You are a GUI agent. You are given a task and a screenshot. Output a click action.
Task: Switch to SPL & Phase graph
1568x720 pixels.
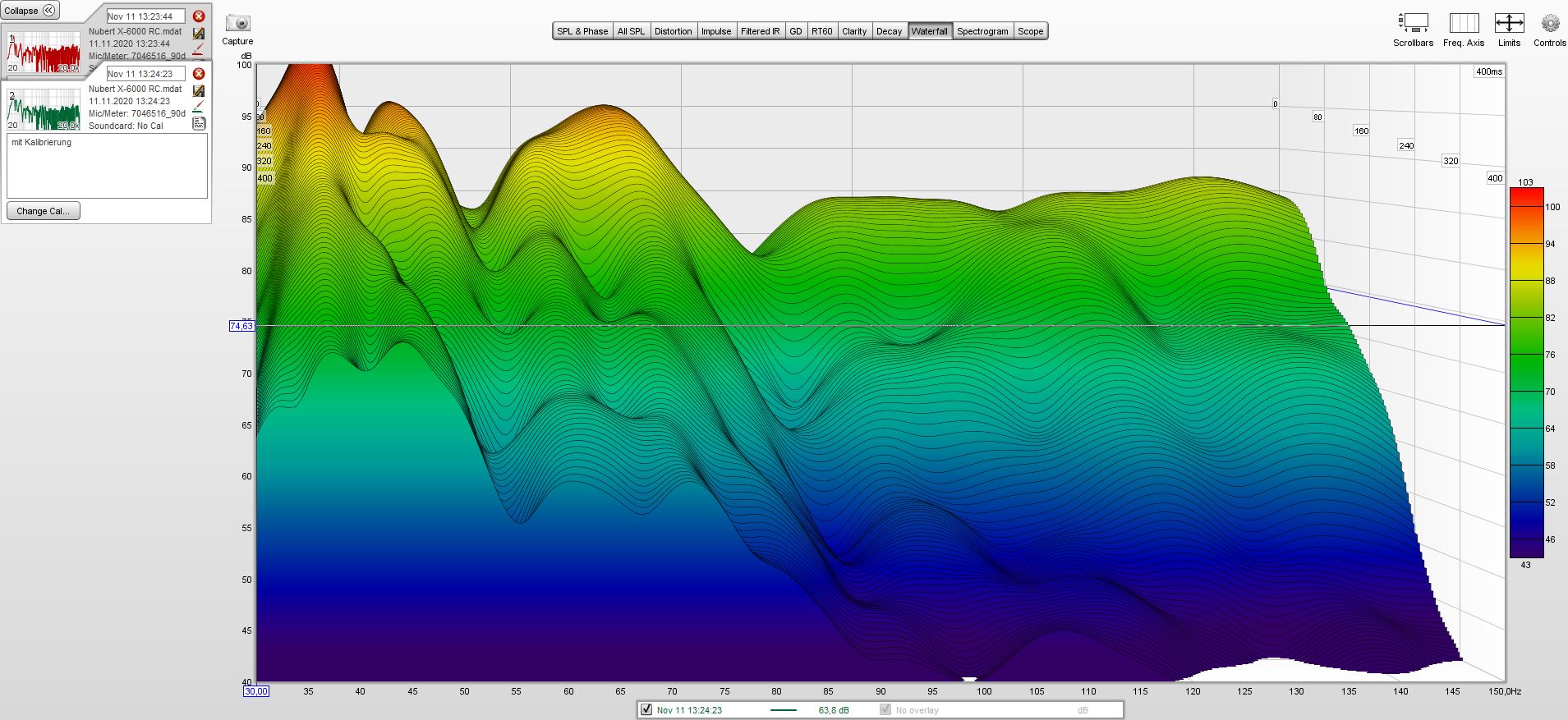point(582,31)
